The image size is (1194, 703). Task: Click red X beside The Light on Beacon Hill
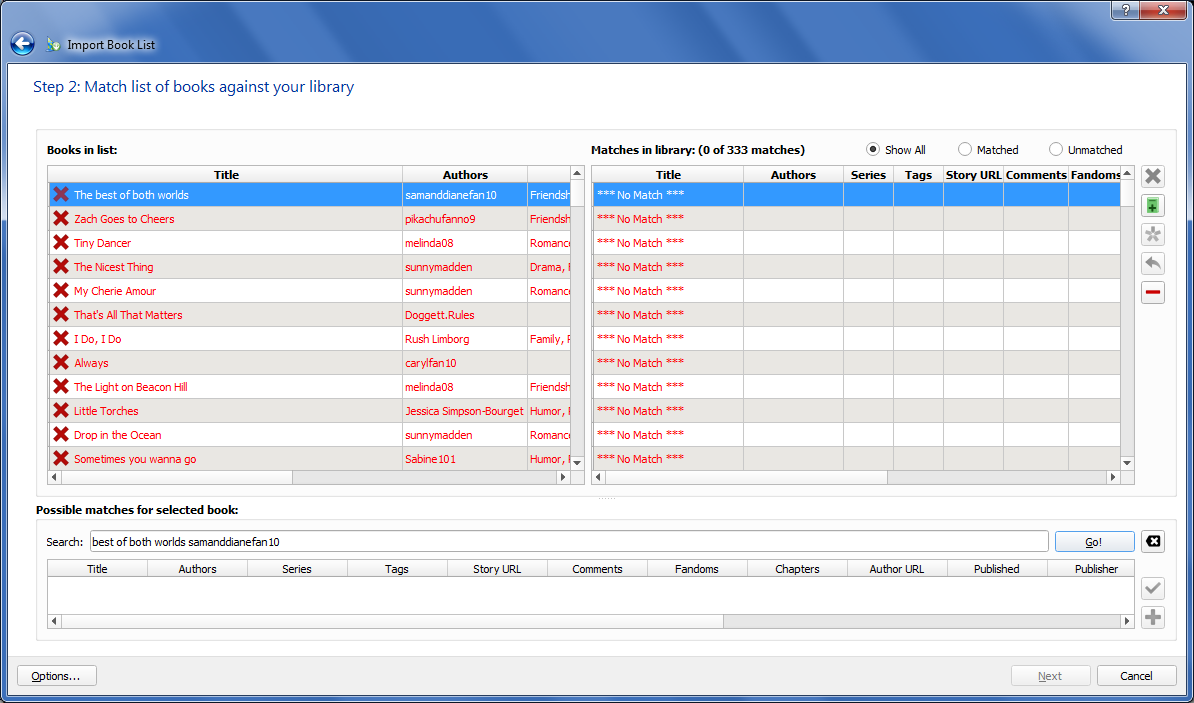pos(61,387)
